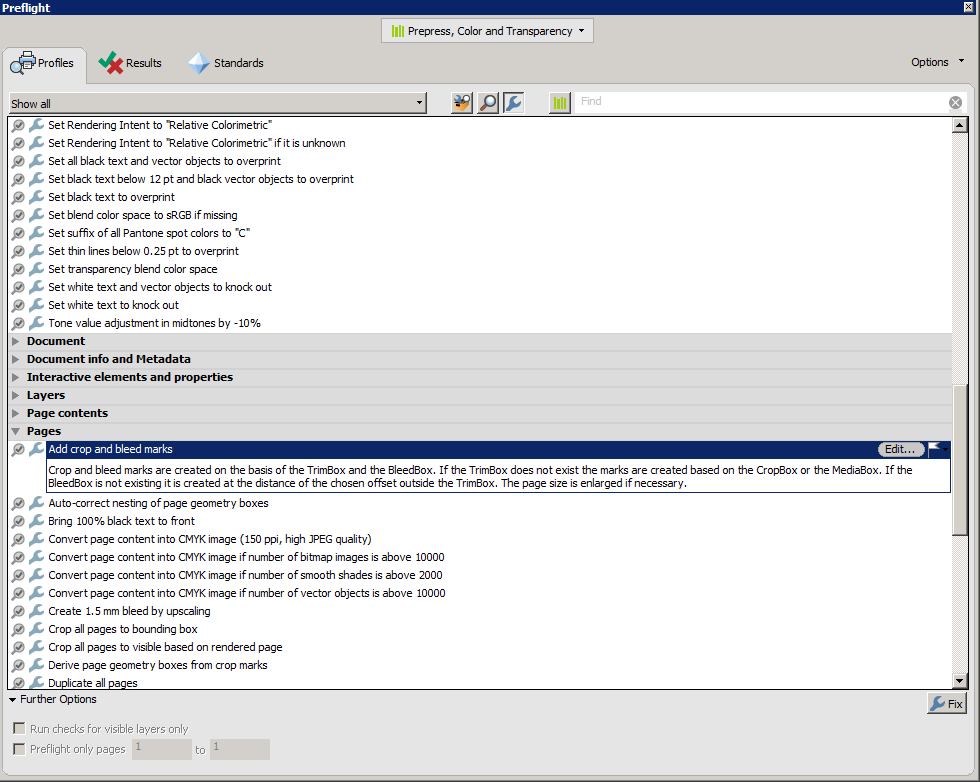Select 'Convert page content' if smooth shades above 2000

pos(245,575)
